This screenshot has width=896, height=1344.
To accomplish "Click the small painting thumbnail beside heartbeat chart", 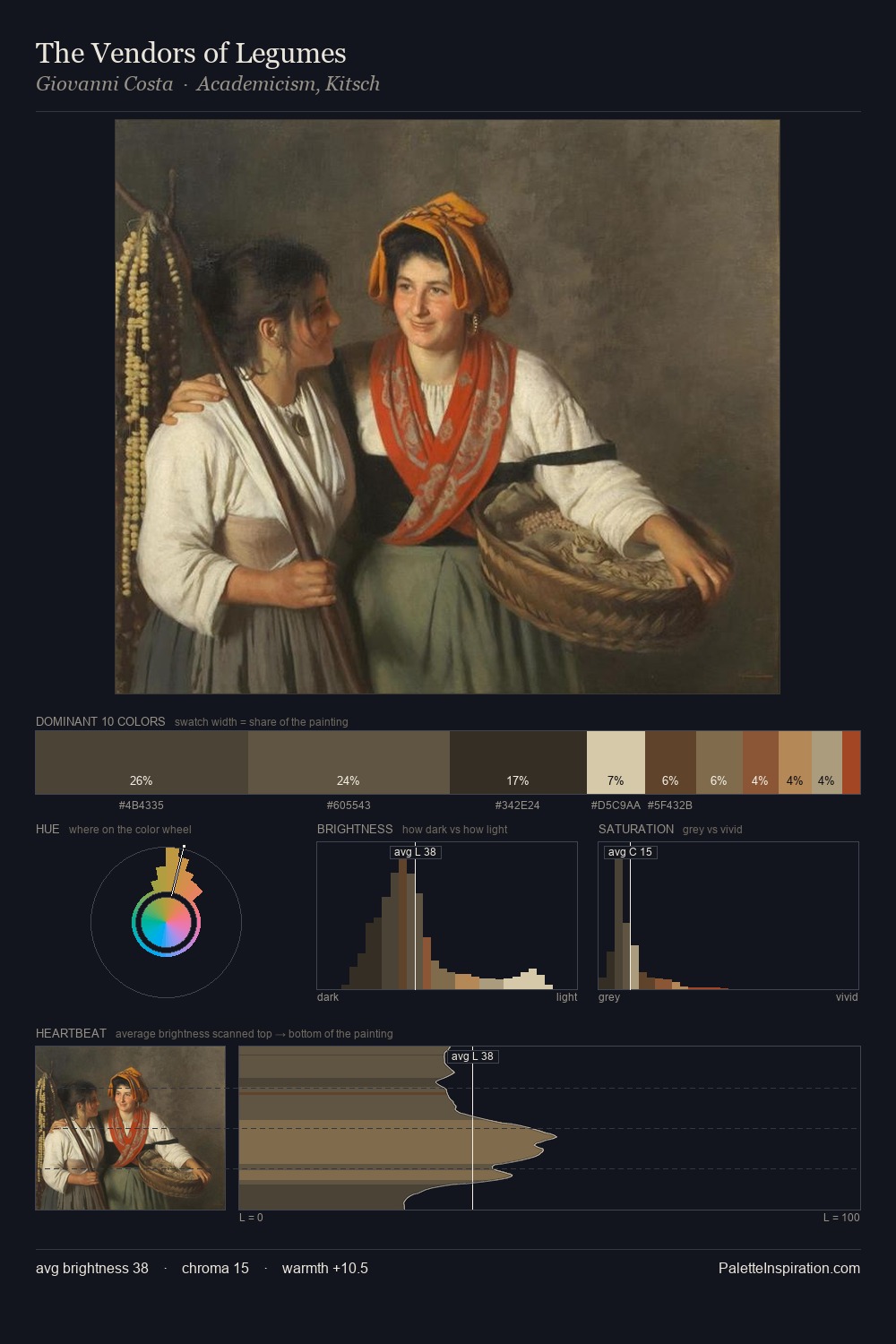I will pyautogui.click(x=131, y=1128).
